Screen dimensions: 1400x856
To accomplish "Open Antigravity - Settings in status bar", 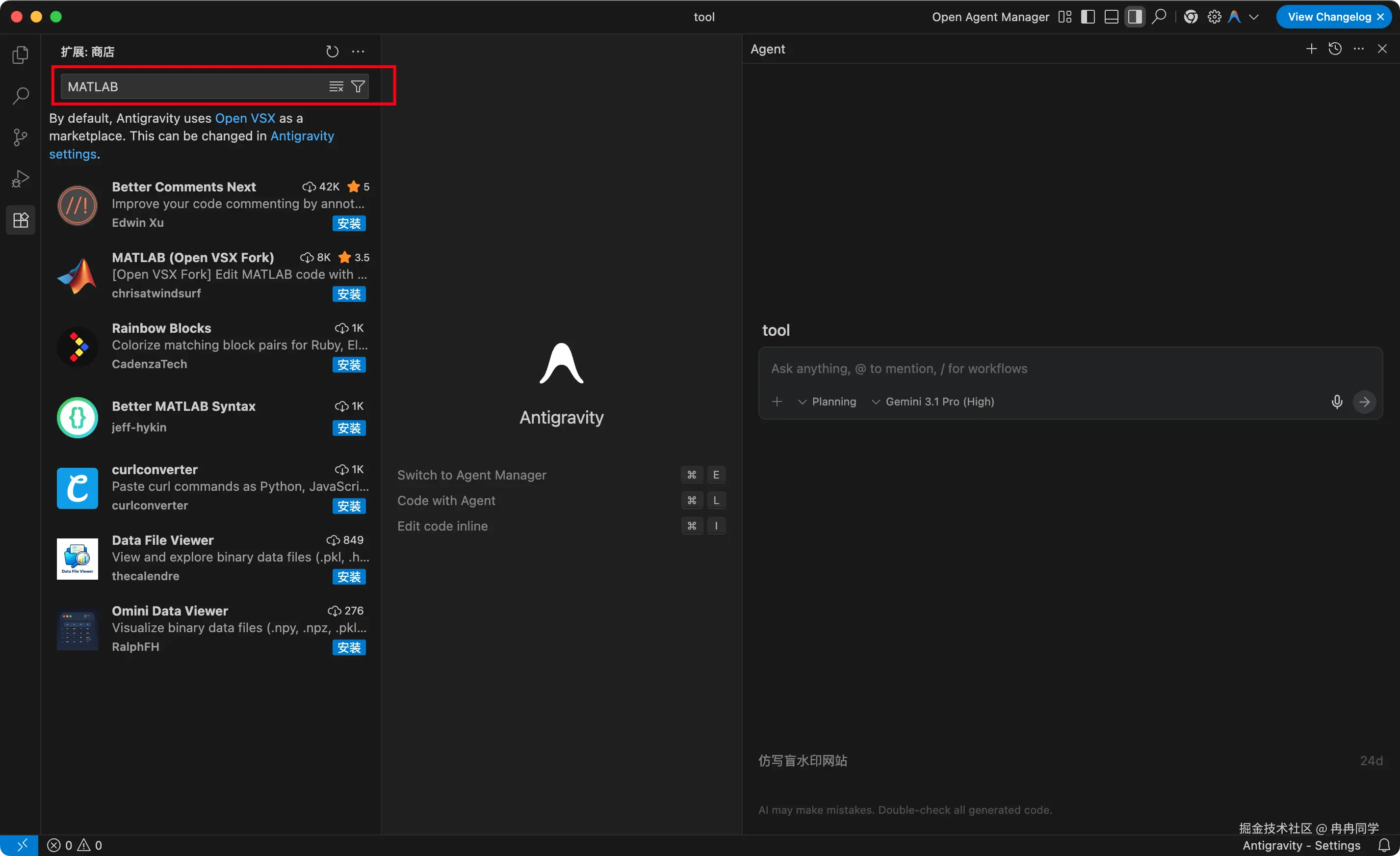I will point(1301,845).
